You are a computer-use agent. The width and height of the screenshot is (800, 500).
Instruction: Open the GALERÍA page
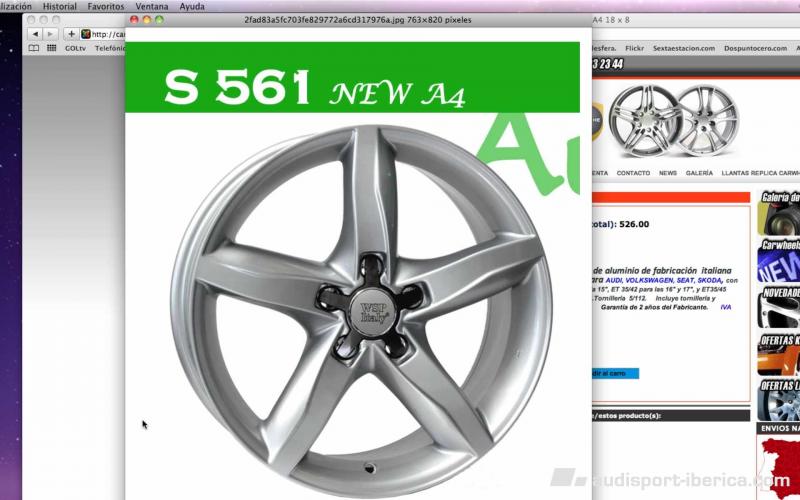point(699,173)
